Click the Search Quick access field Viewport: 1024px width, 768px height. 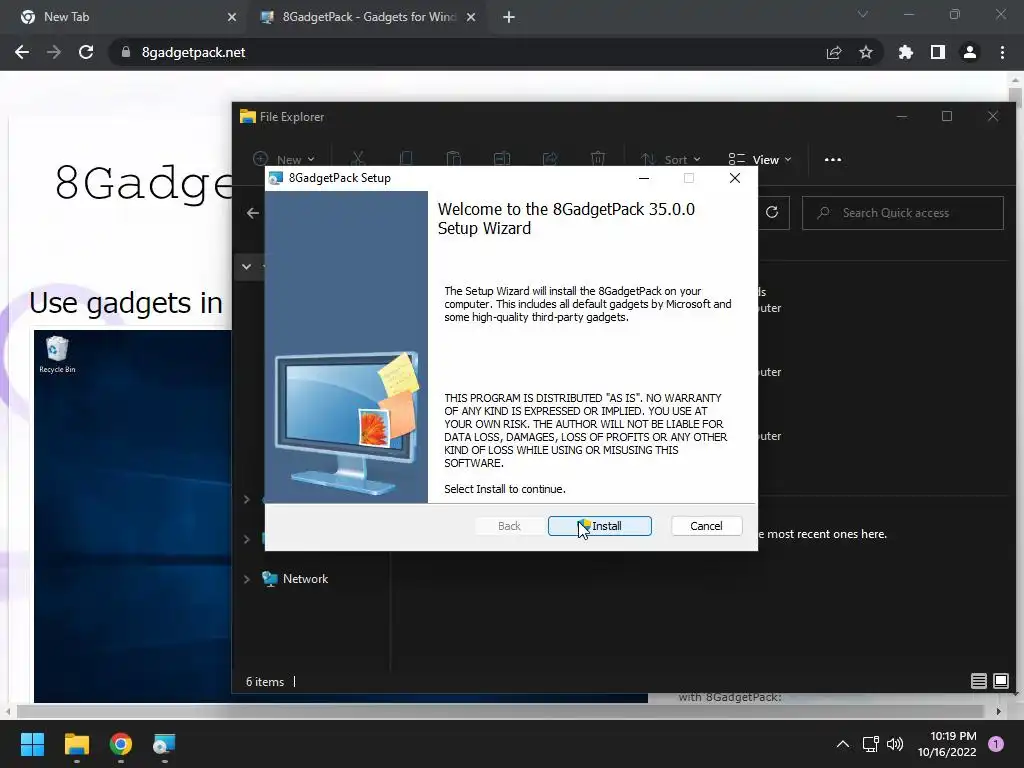coord(903,213)
